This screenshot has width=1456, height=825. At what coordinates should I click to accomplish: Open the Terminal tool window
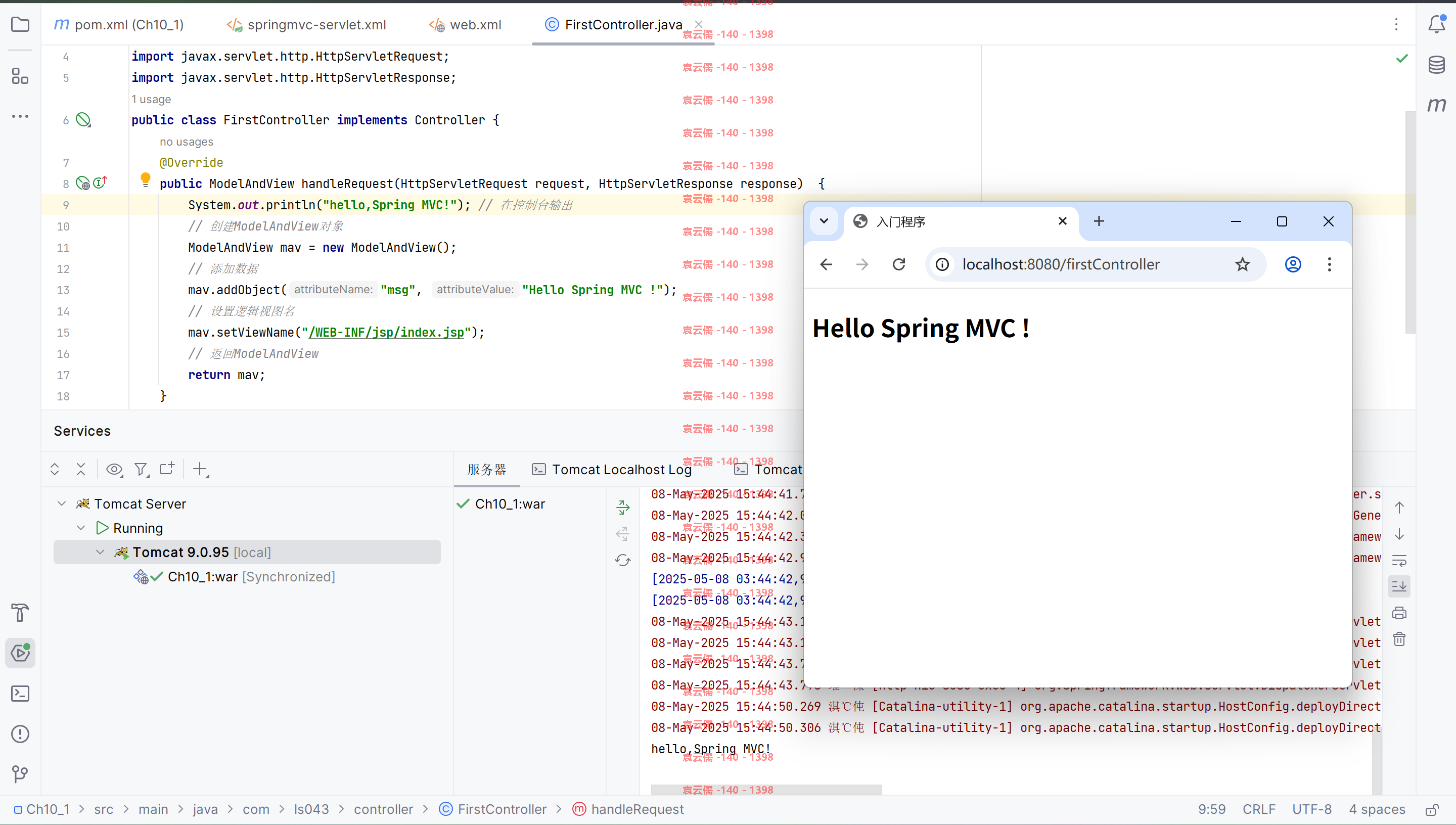[20, 694]
